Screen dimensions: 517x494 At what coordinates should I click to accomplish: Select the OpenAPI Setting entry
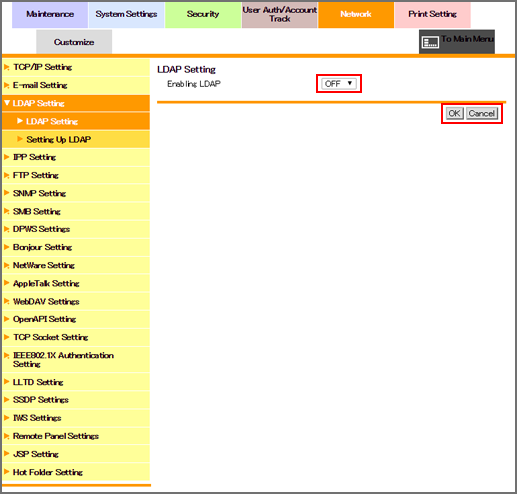pos(76,319)
